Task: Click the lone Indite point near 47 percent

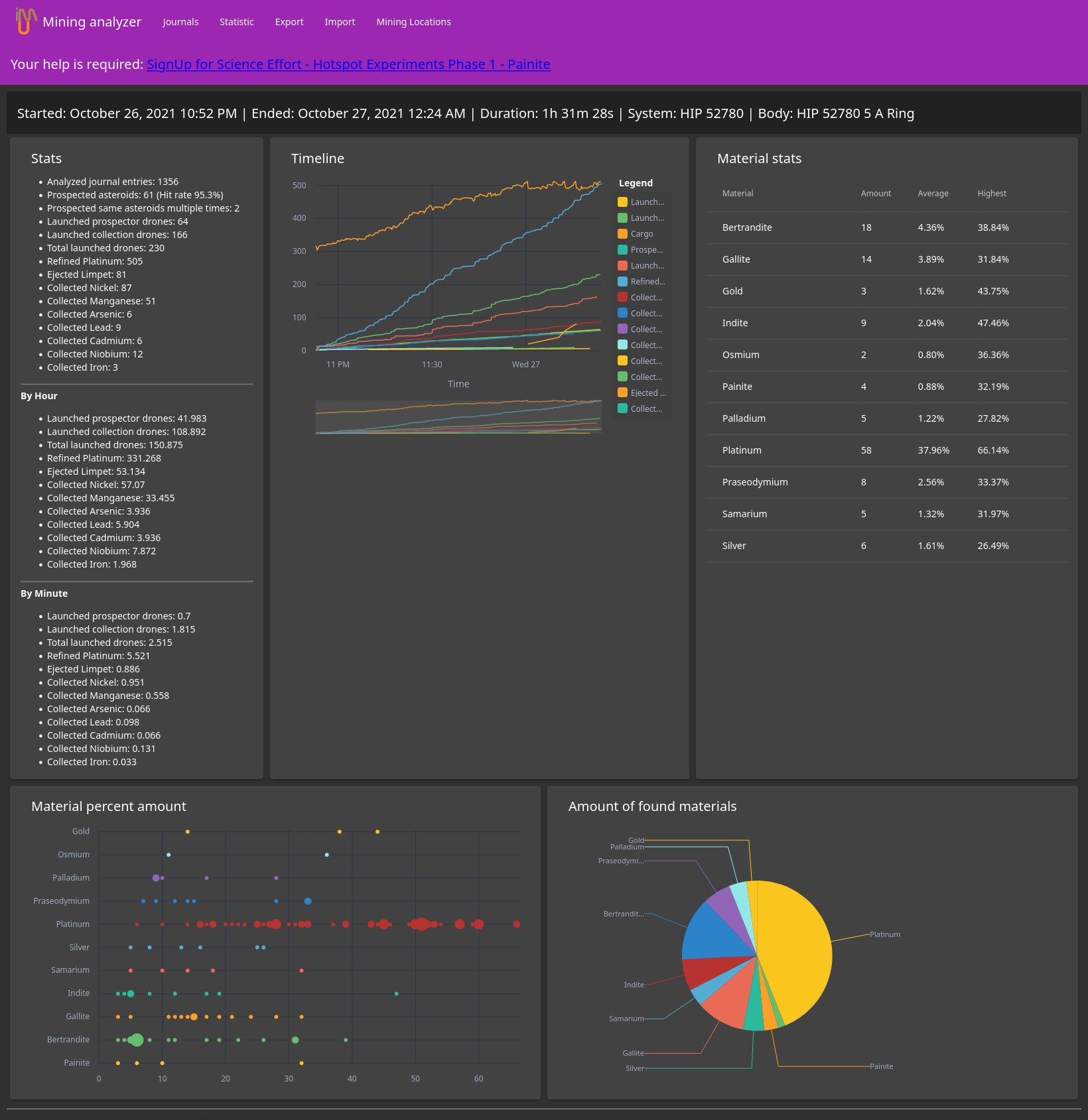Action: tap(397, 993)
